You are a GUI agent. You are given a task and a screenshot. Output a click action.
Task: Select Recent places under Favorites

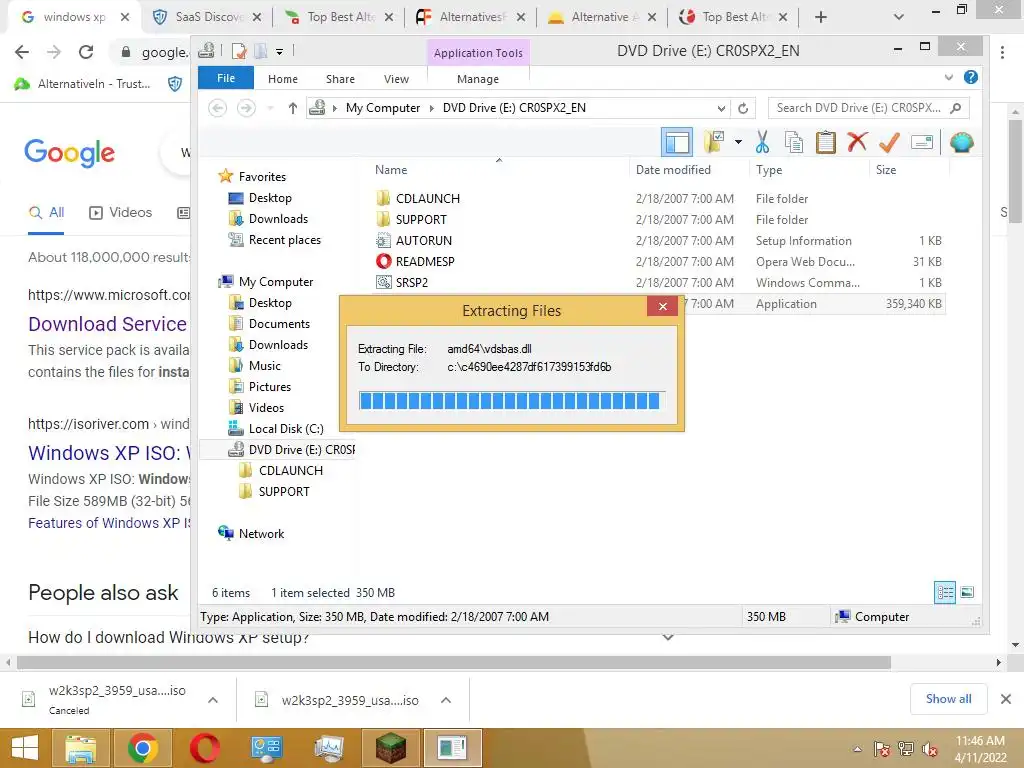pyautogui.click(x=285, y=240)
